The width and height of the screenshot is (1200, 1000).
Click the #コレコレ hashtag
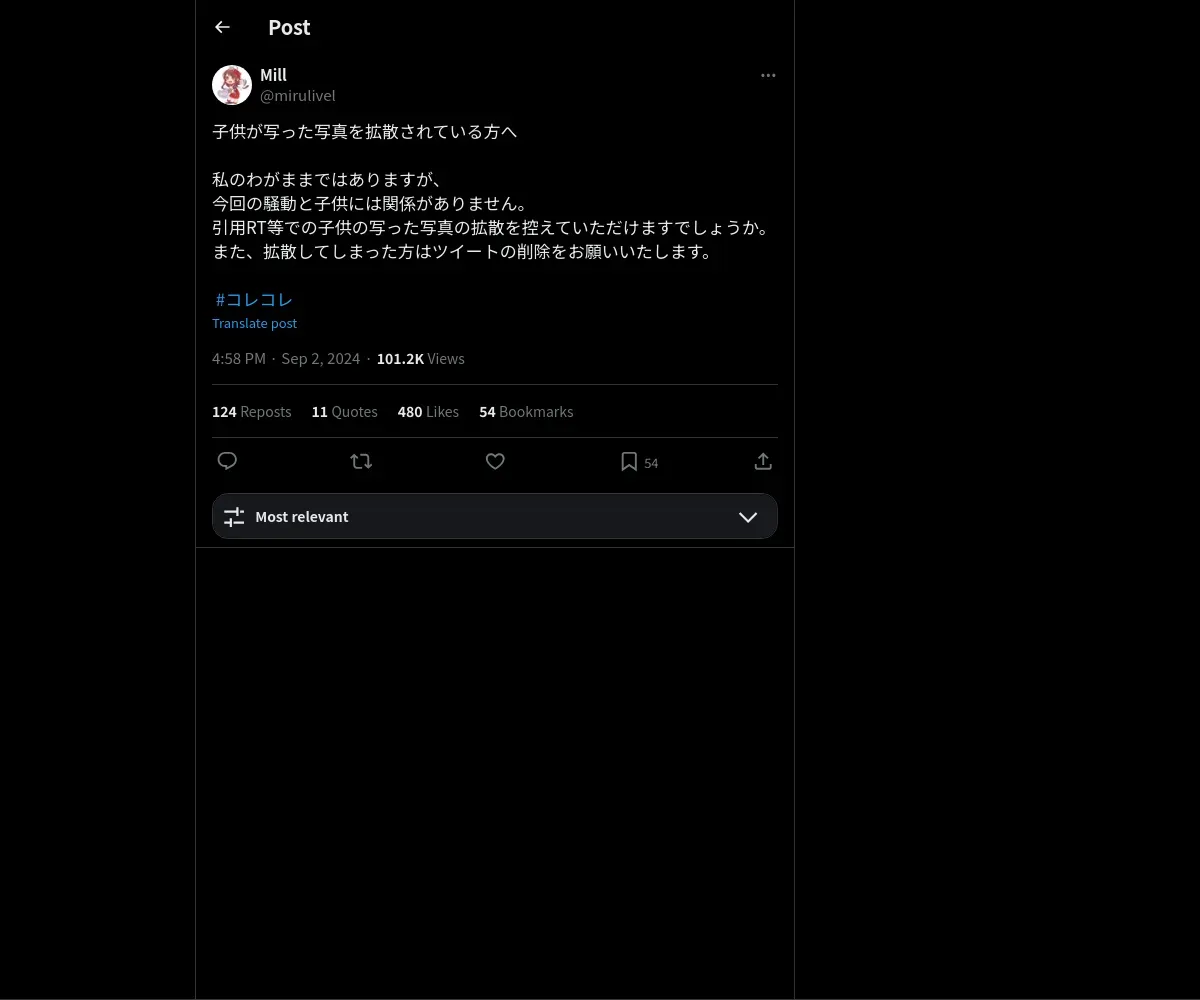[x=254, y=299]
